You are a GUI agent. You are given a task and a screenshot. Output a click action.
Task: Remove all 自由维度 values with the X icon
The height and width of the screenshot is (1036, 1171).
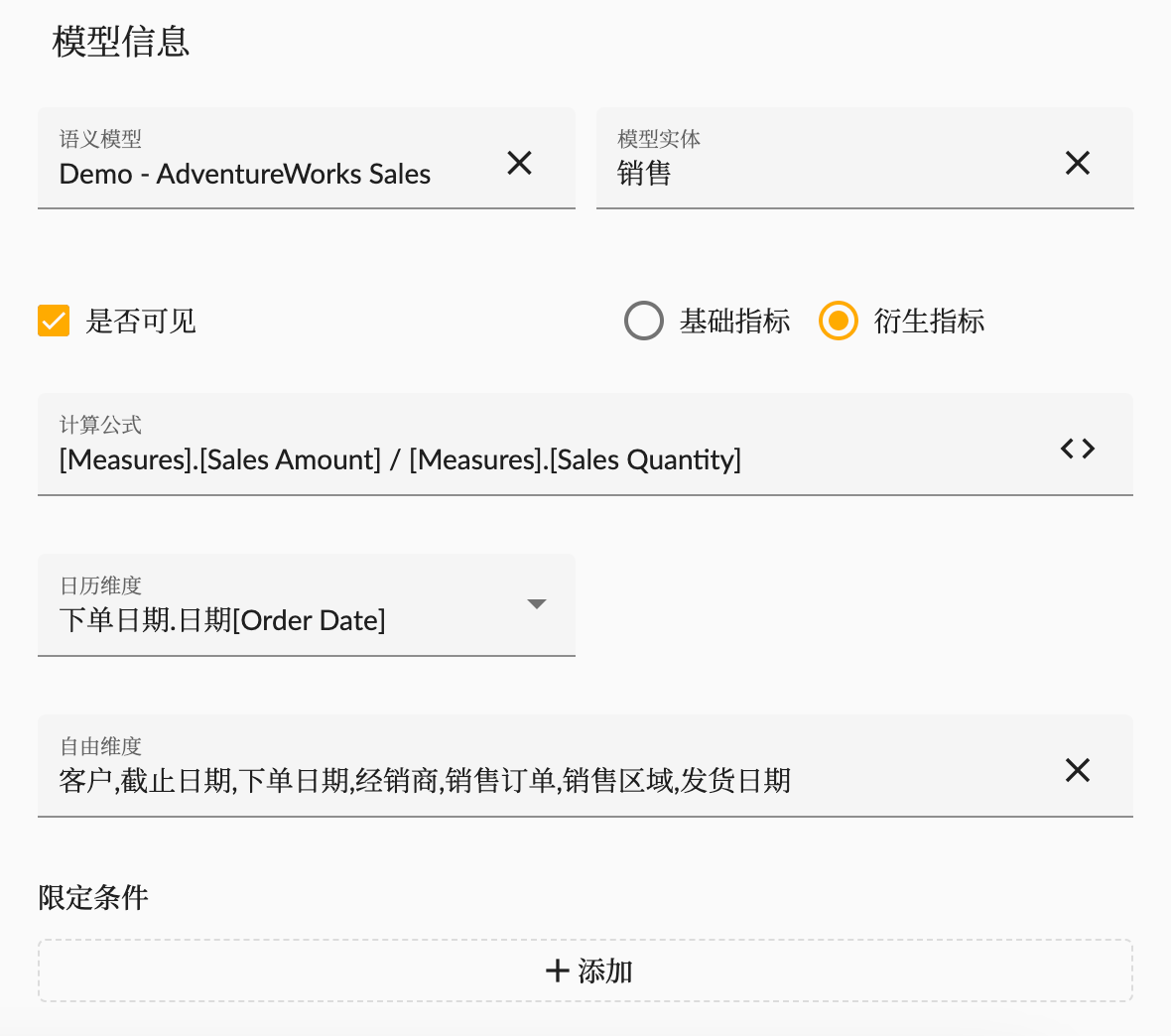coord(1077,770)
